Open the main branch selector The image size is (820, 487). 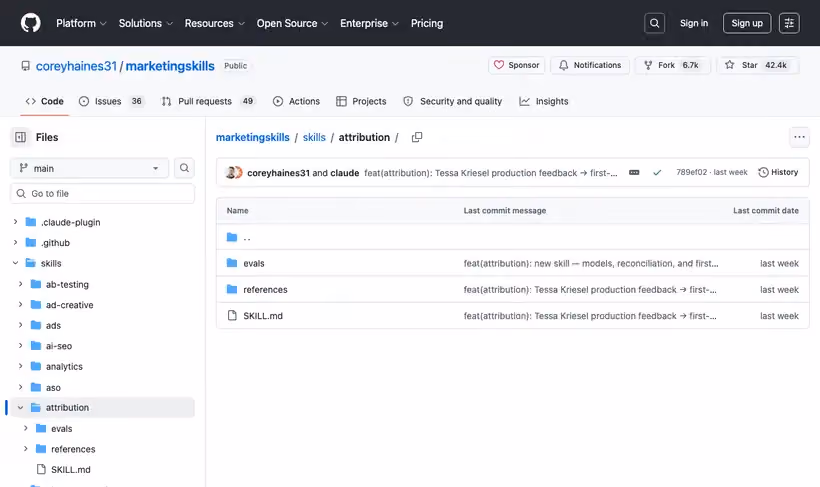tap(89, 168)
